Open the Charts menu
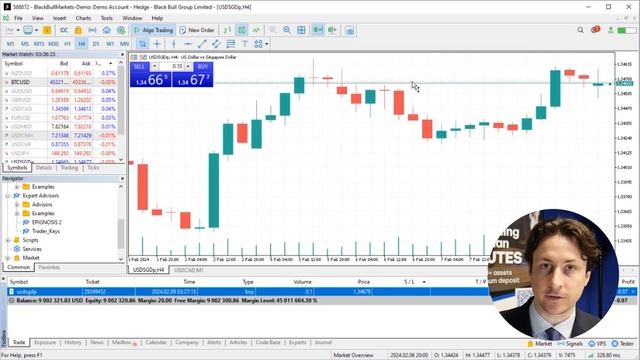 tap(83, 18)
